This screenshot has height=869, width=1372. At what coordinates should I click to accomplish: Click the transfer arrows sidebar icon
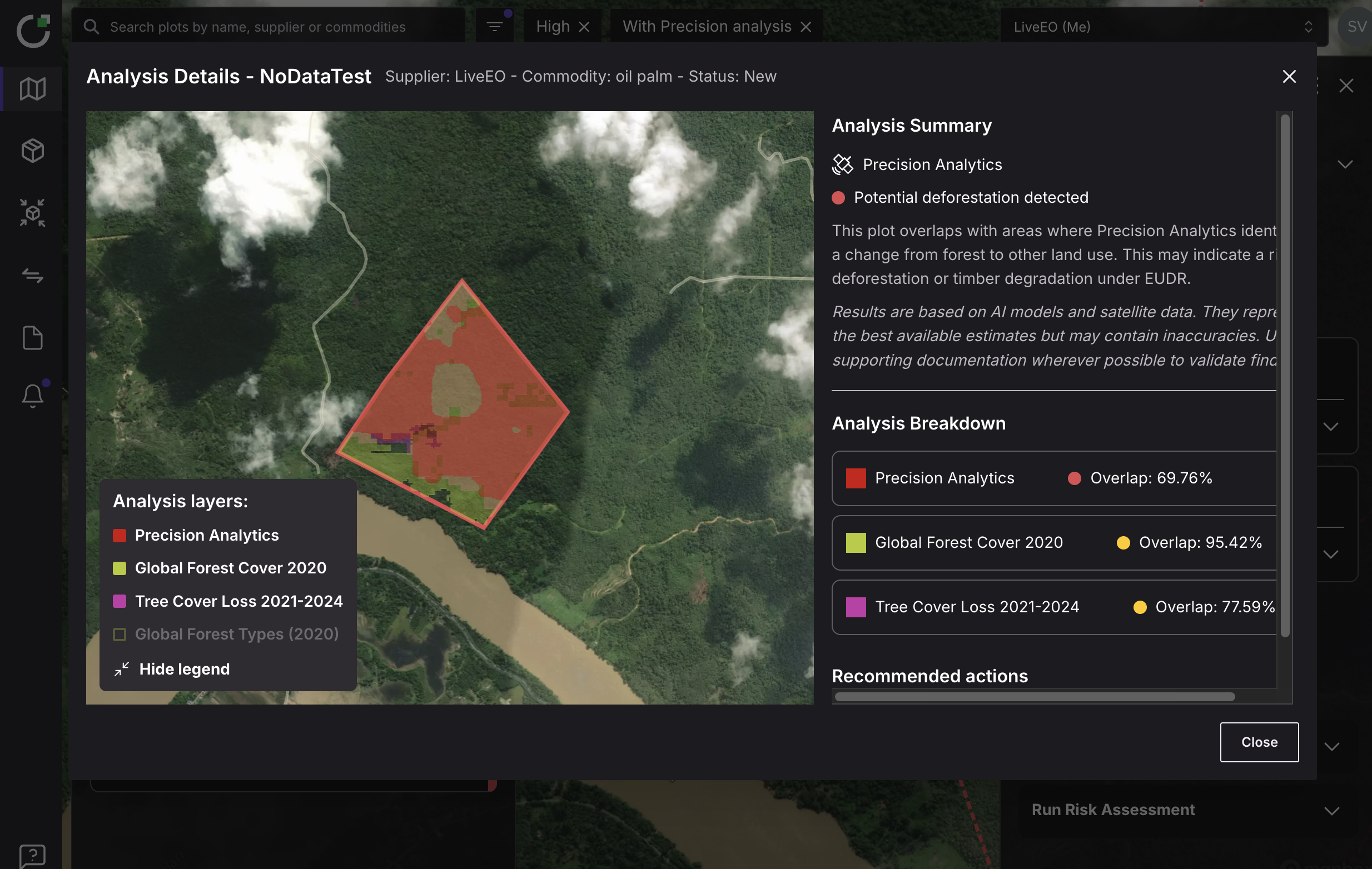click(x=32, y=276)
